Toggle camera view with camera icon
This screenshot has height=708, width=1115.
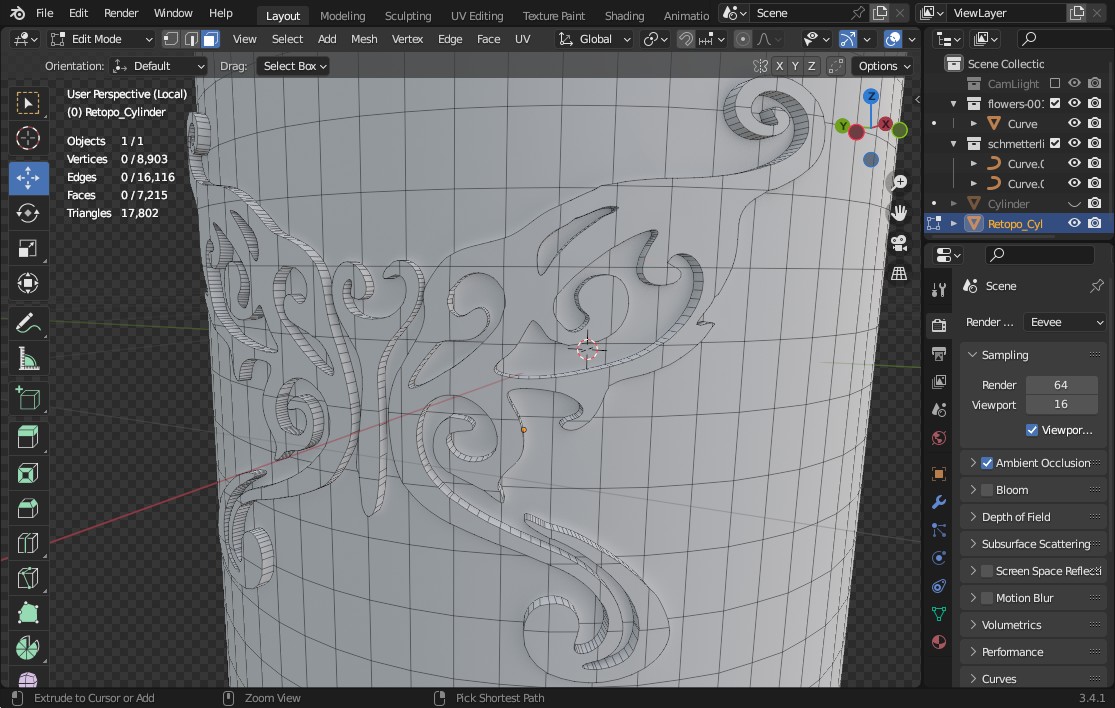click(x=899, y=243)
